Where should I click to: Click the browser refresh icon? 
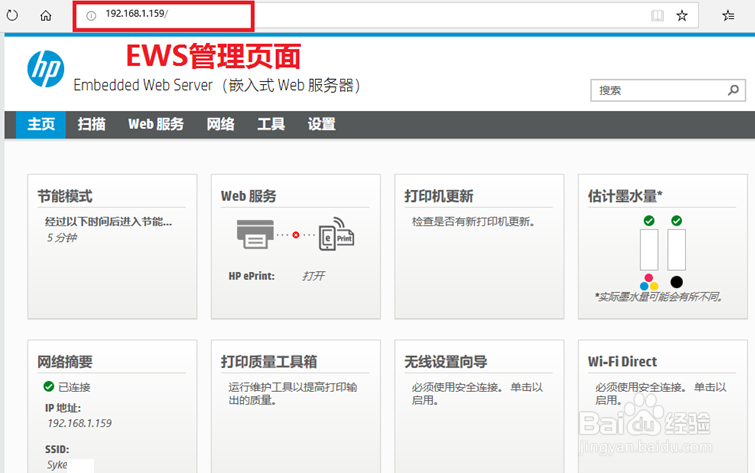click(12, 15)
